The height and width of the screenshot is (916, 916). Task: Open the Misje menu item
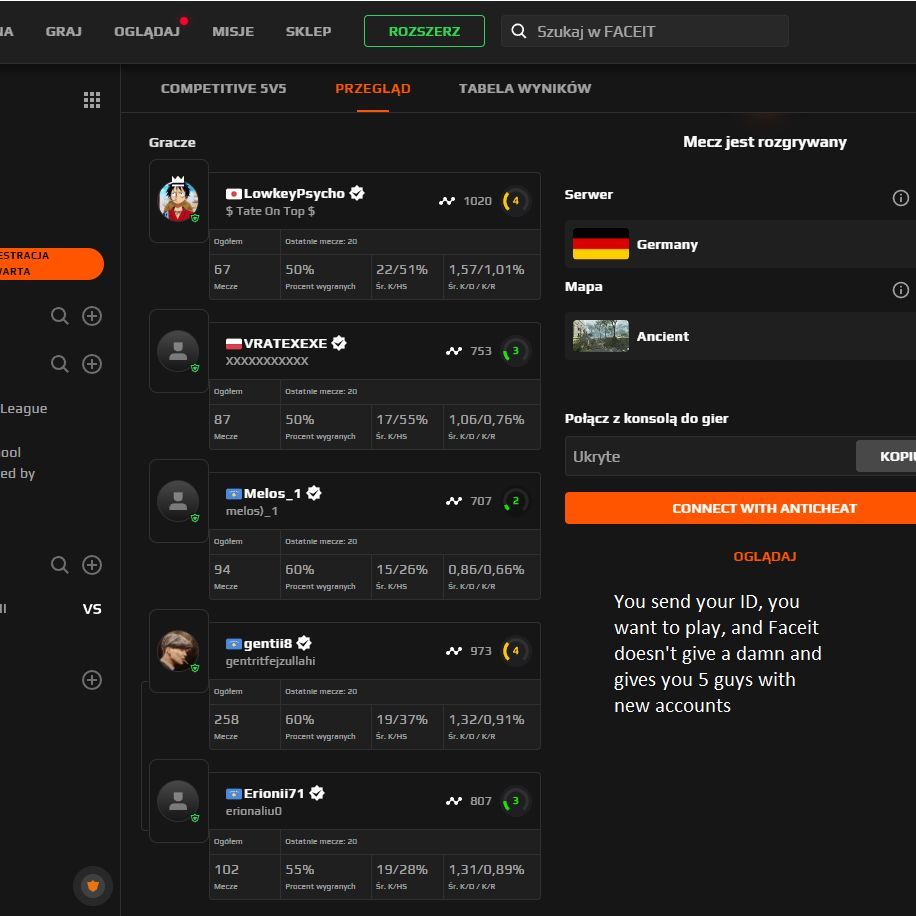[x=233, y=31]
